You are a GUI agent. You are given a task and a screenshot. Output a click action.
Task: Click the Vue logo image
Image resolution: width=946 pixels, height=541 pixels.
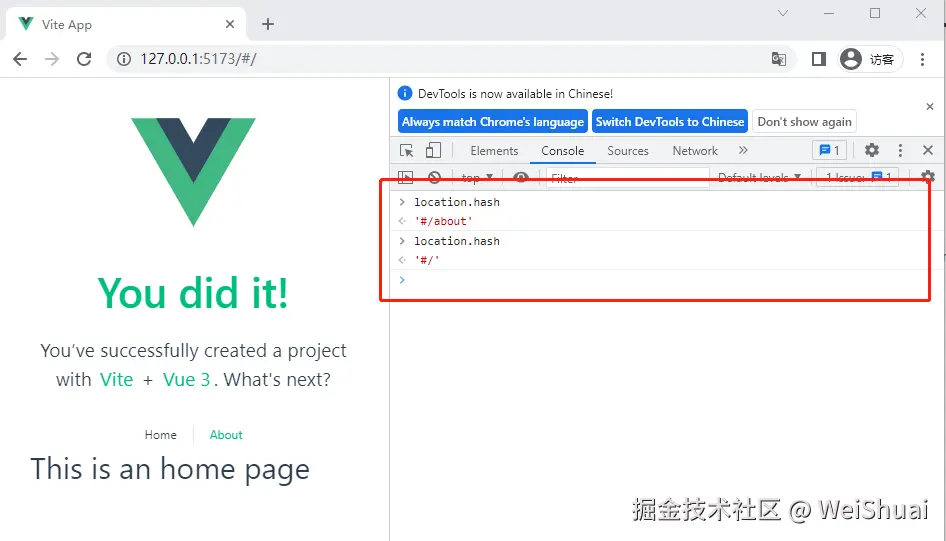194,172
